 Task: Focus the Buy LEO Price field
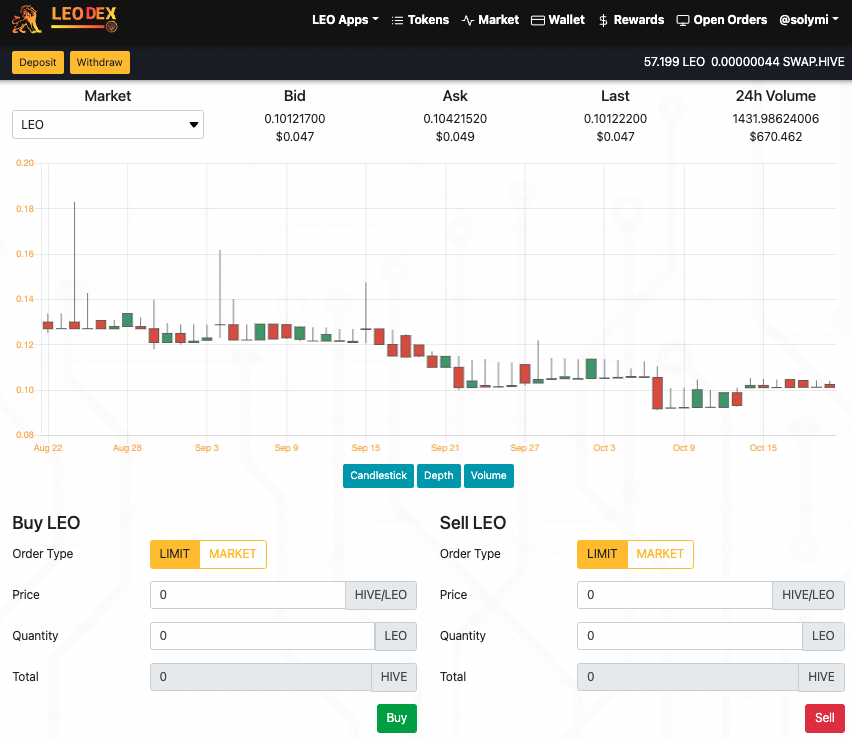(x=248, y=595)
